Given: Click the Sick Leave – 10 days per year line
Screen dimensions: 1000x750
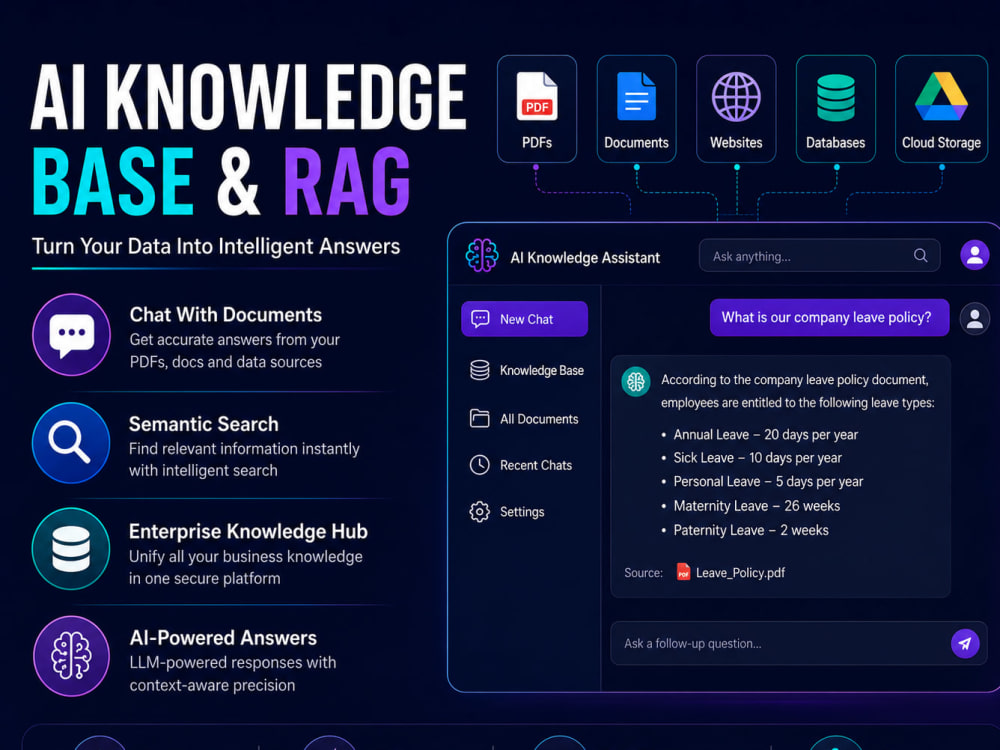Looking at the screenshot, I should point(758,458).
